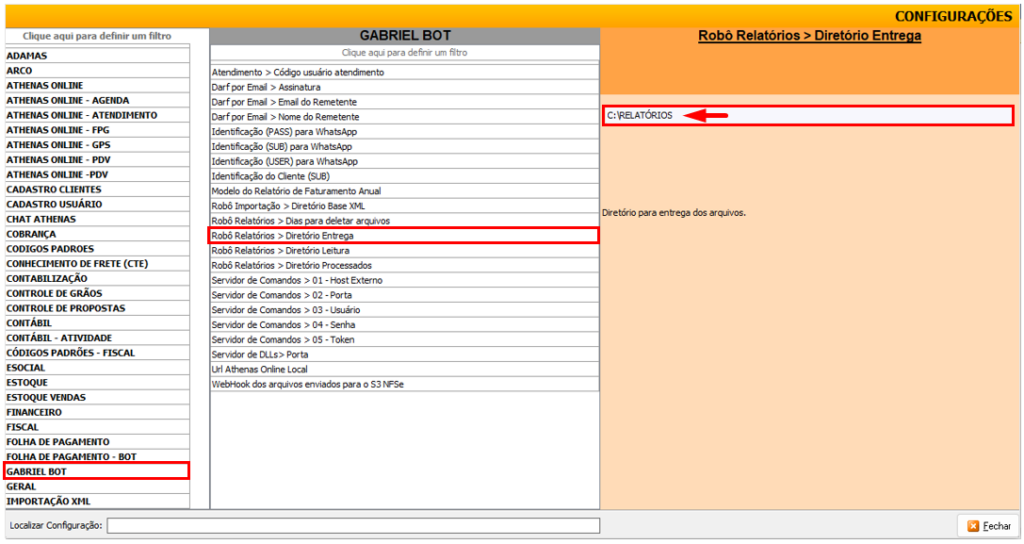Click the Fechar button
Viewport: 1024px width, 544px height.
988,525
